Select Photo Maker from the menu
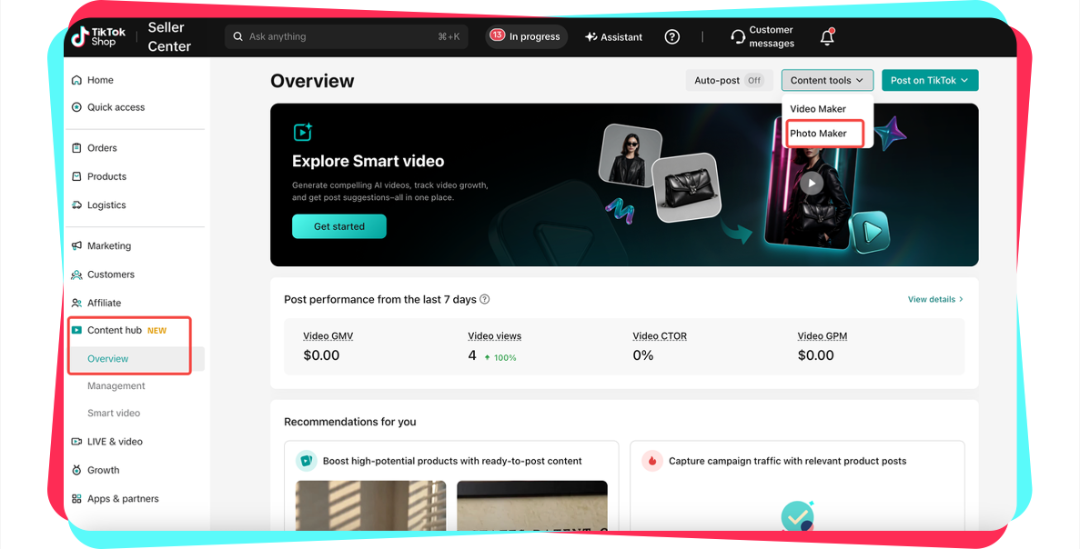This screenshot has width=1080, height=549. [x=818, y=133]
